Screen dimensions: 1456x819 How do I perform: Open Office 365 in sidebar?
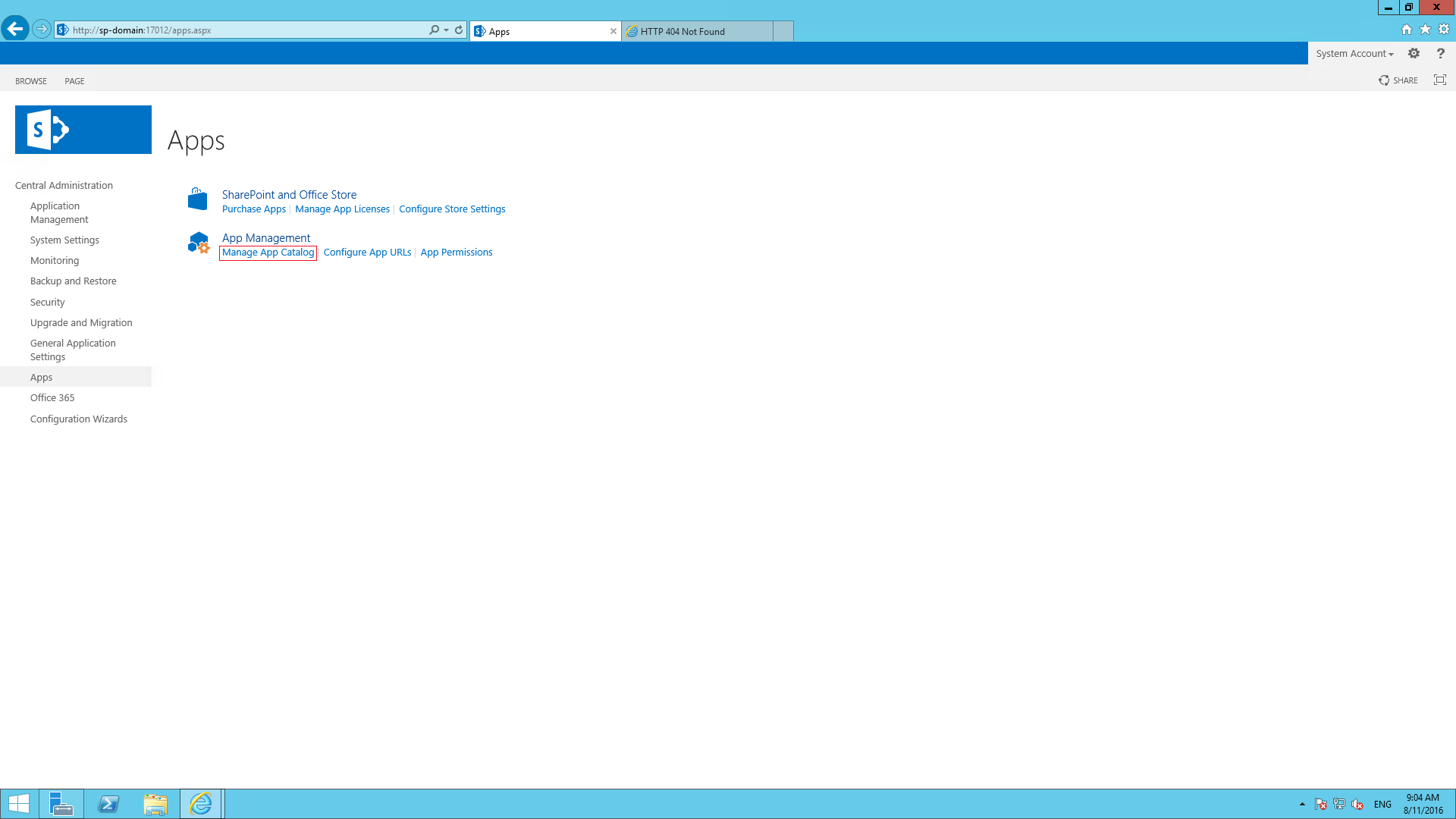(52, 397)
